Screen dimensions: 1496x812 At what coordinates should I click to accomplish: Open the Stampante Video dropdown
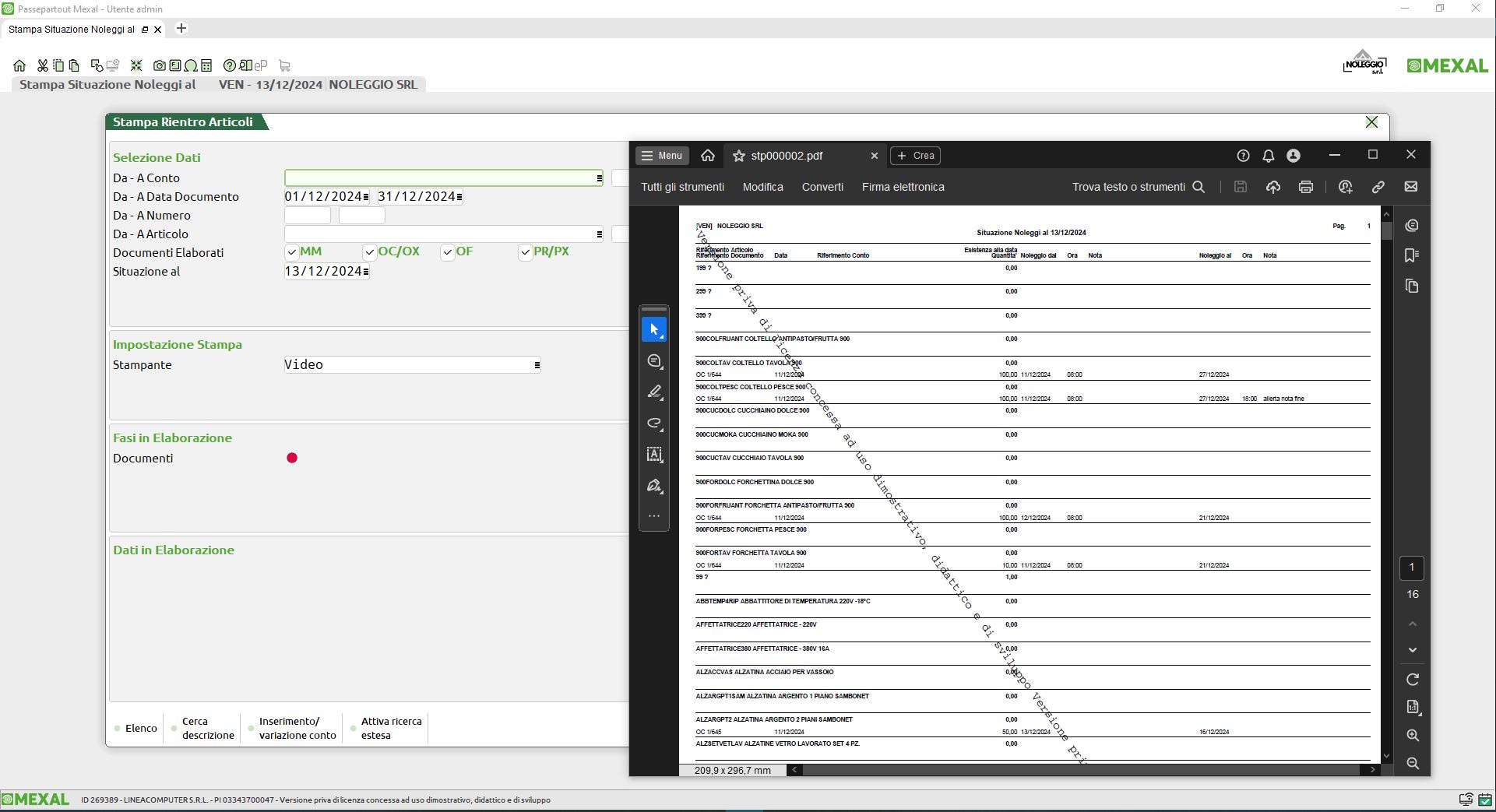point(537,365)
